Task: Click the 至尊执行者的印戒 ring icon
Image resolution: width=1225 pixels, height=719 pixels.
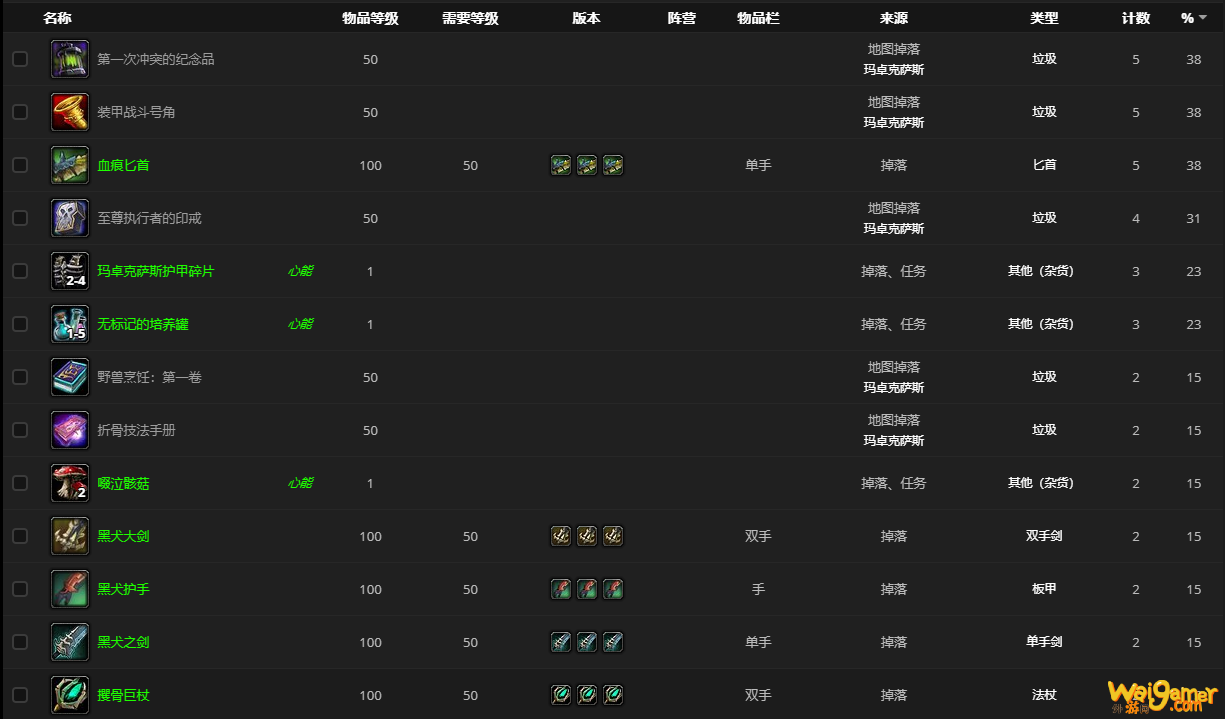Action: click(x=70, y=218)
